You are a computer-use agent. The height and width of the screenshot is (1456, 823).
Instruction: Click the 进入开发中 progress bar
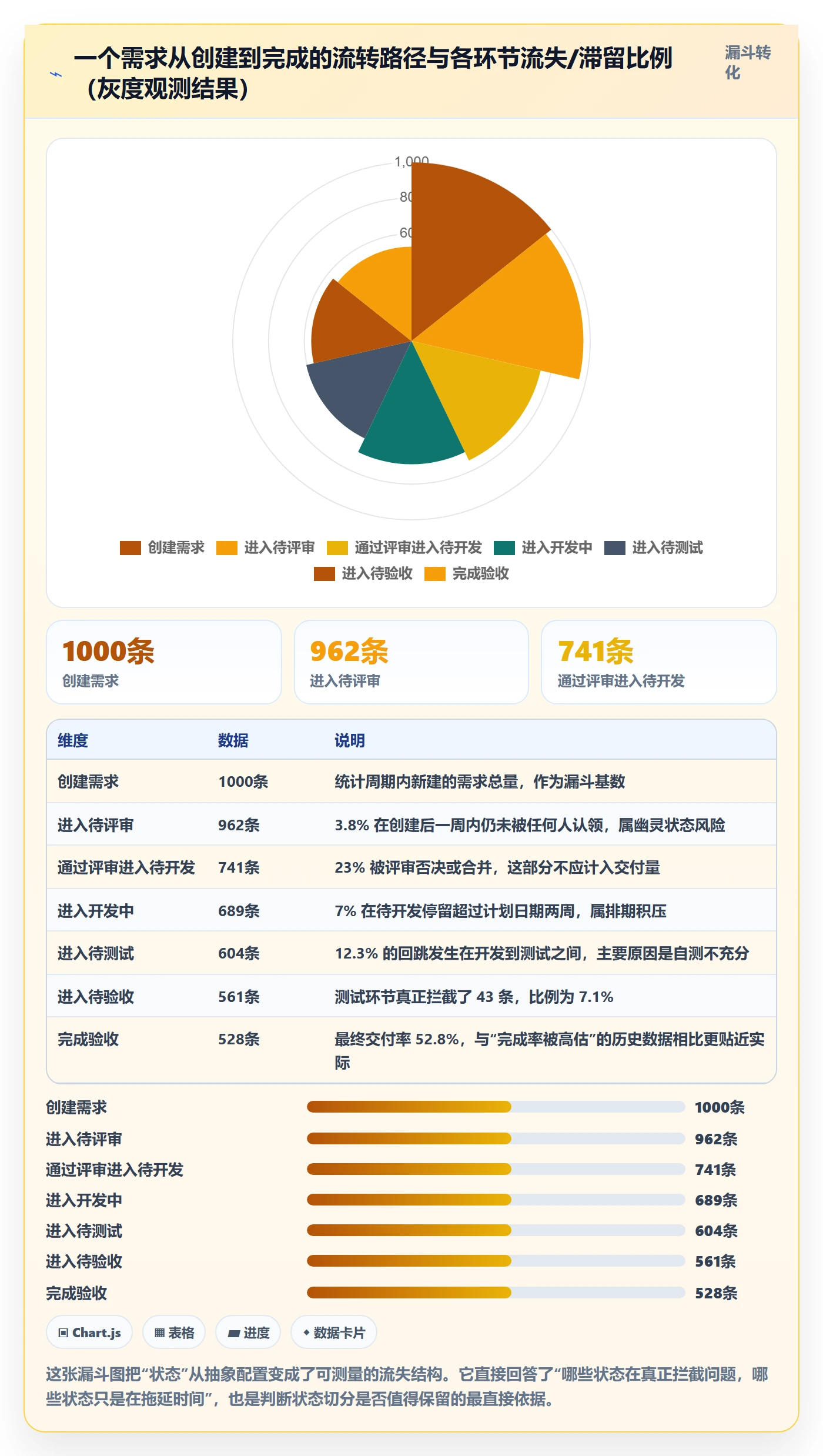[496, 1200]
